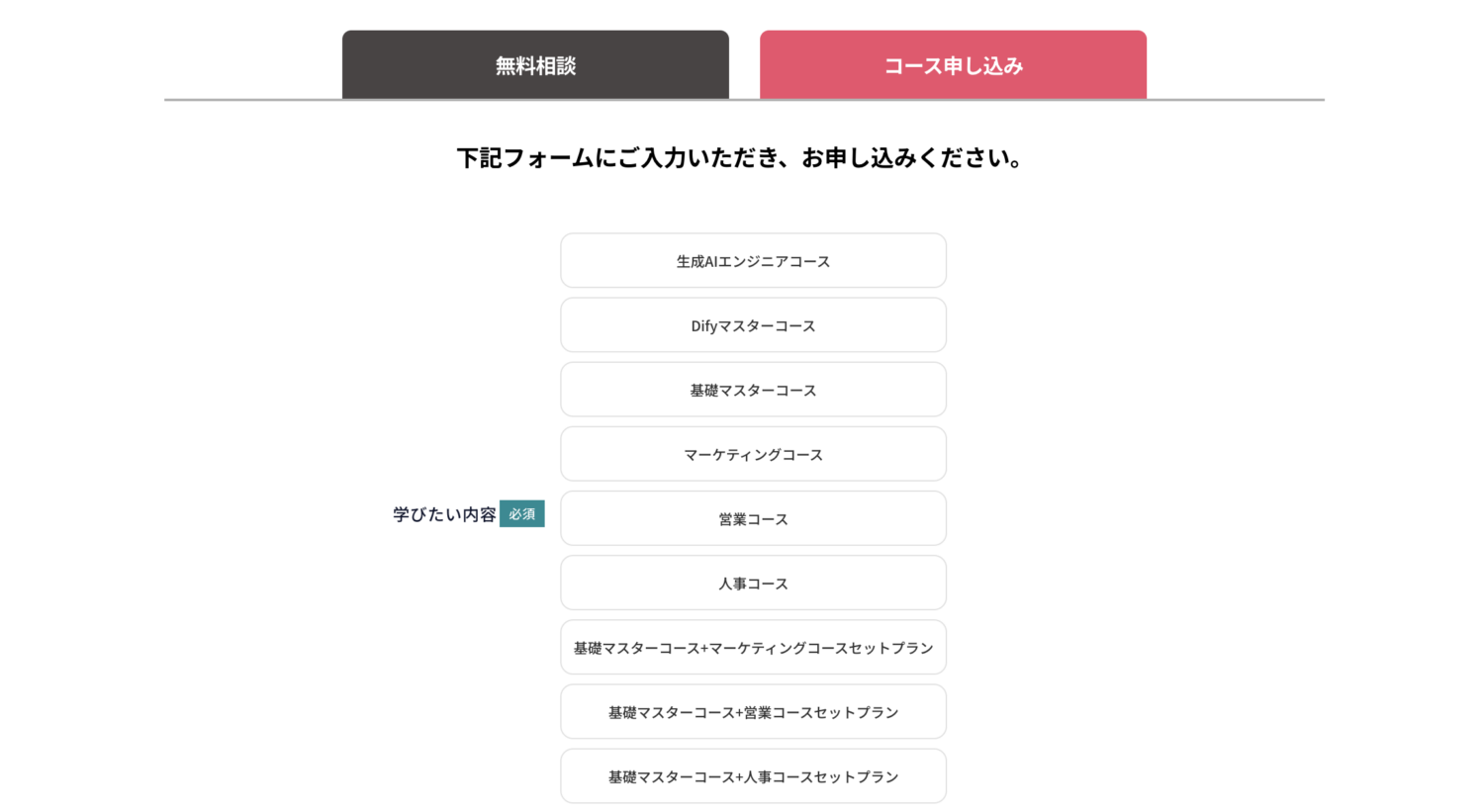Select the マーケティングコース option
This screenshot has width=1484, height=812.
(x=753, y=453)
